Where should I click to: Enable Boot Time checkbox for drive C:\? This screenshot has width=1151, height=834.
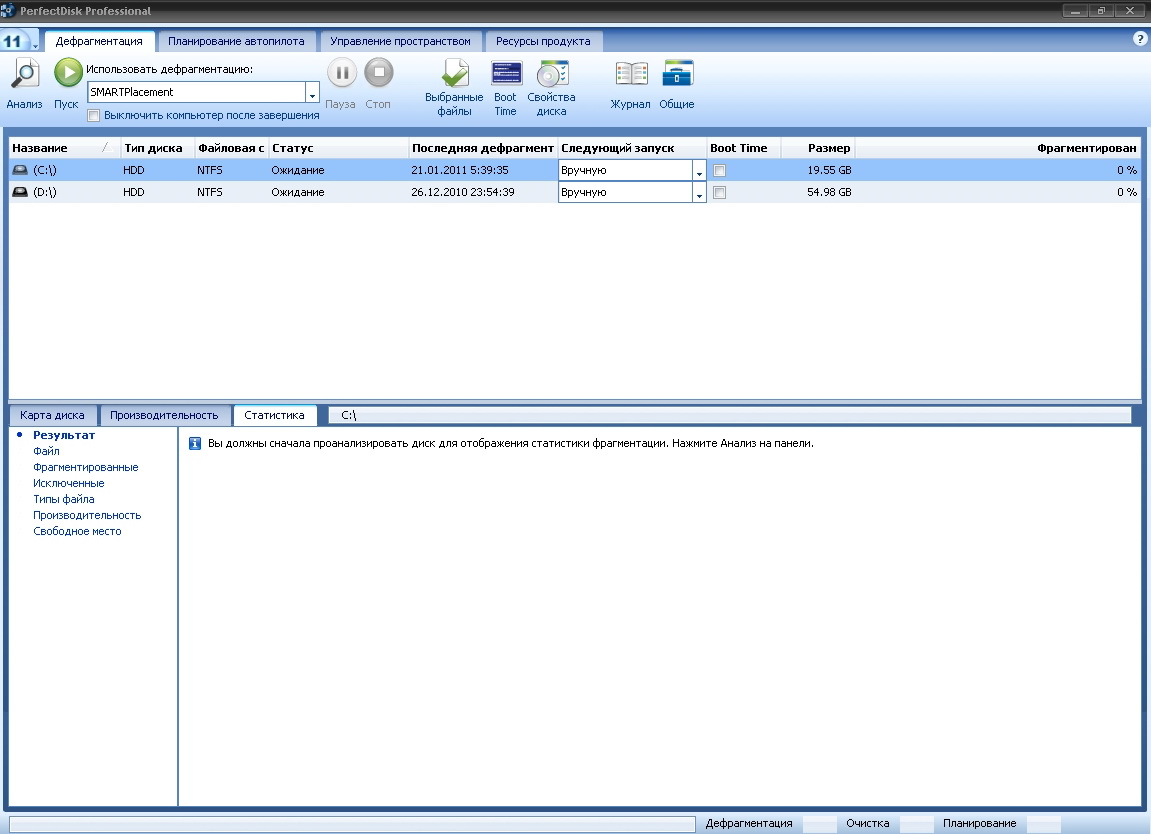click(719, 170)
